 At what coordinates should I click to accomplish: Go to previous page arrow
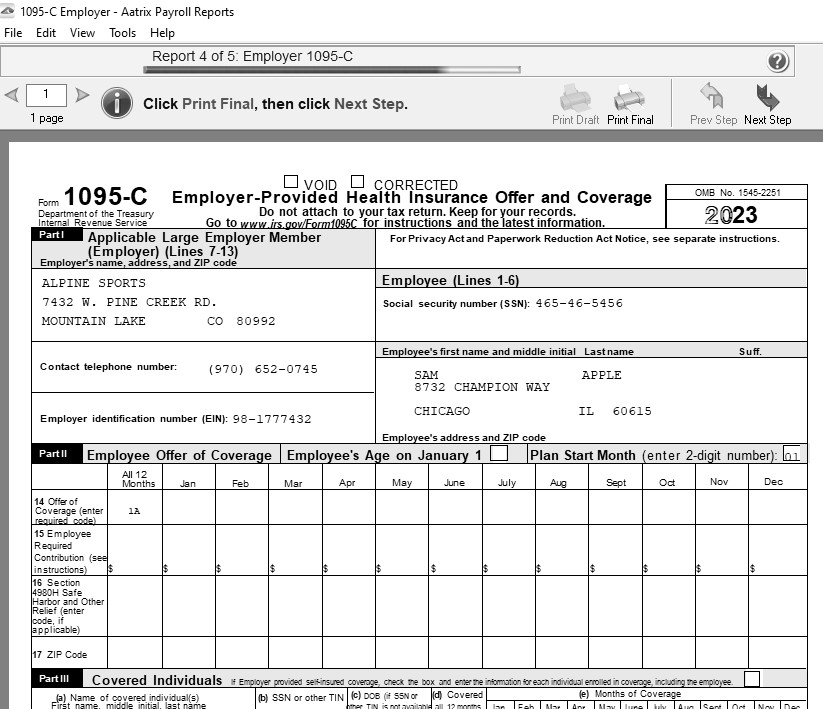coord(12,95)
